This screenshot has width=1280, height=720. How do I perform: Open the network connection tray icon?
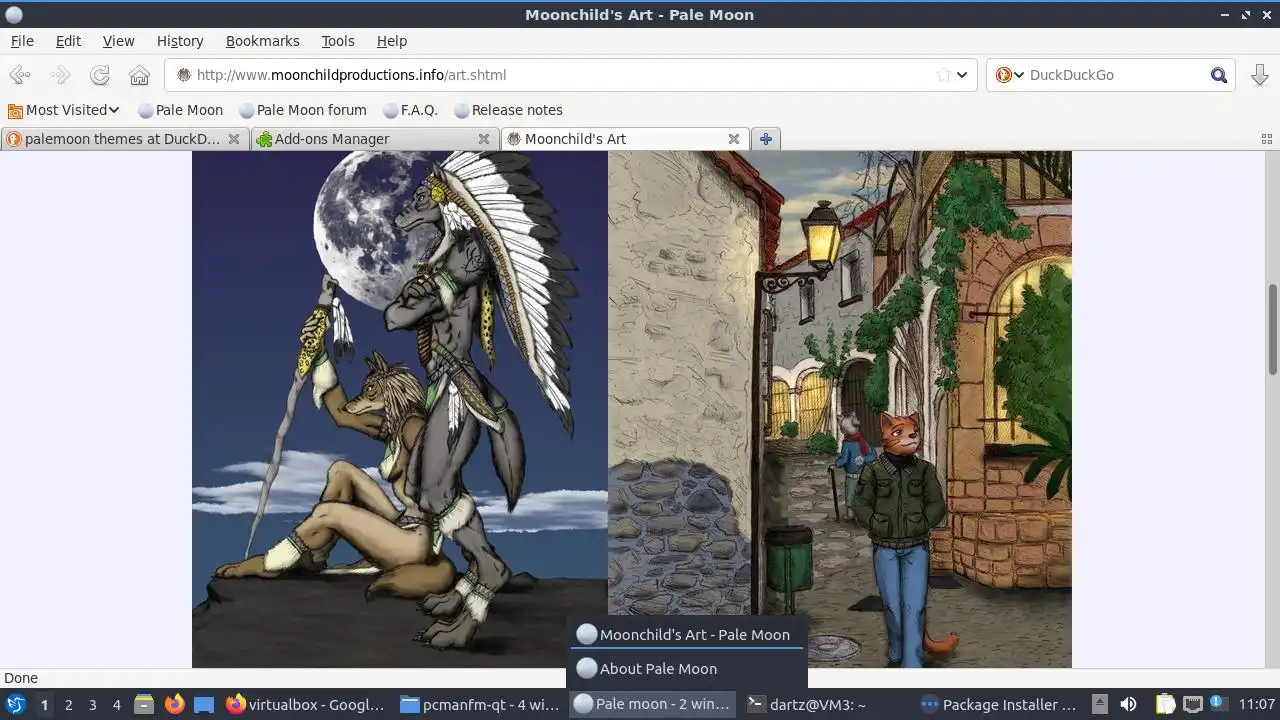click(x=1192, y=704)
